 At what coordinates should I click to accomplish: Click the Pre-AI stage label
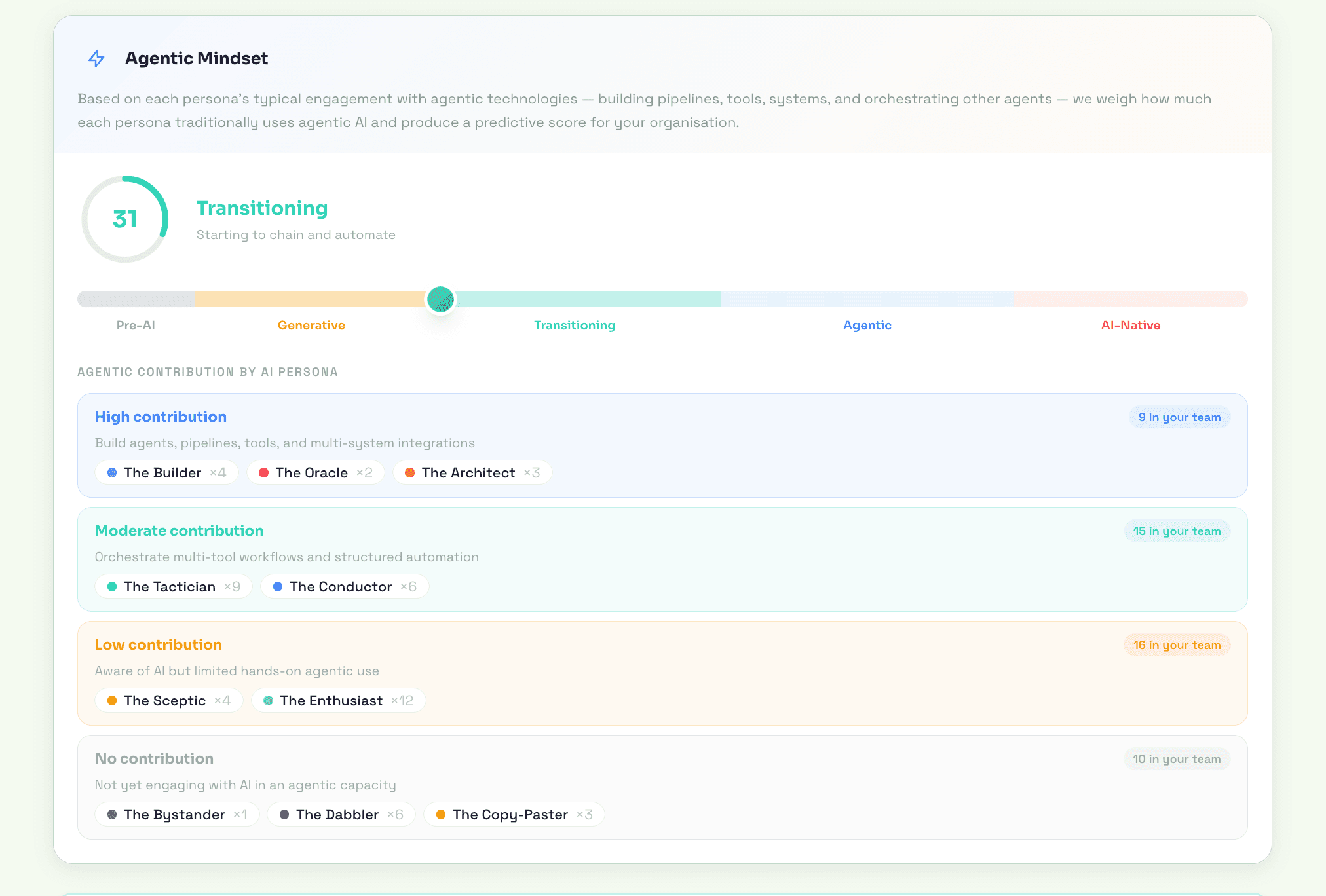[136, 326]
